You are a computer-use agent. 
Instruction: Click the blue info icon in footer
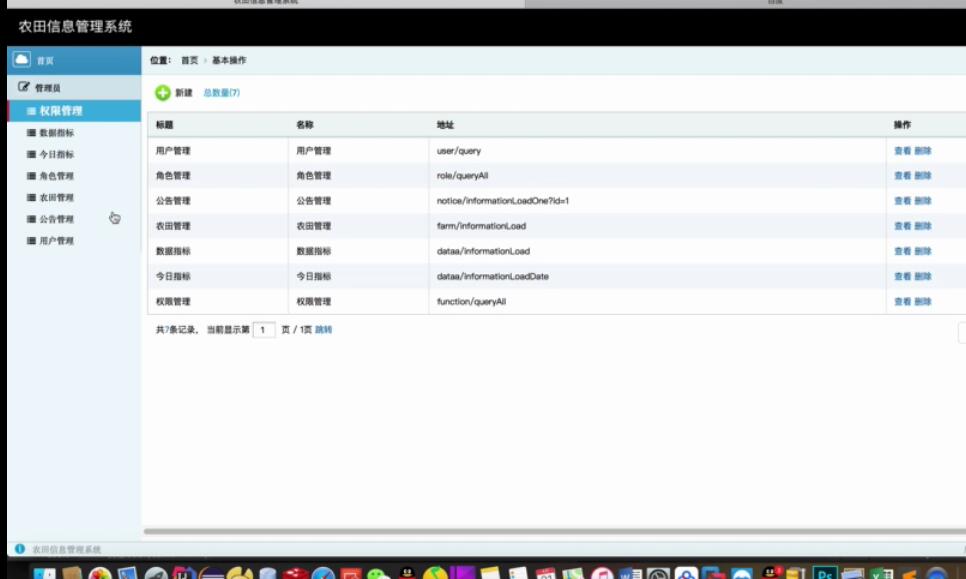tap(20, 548)
